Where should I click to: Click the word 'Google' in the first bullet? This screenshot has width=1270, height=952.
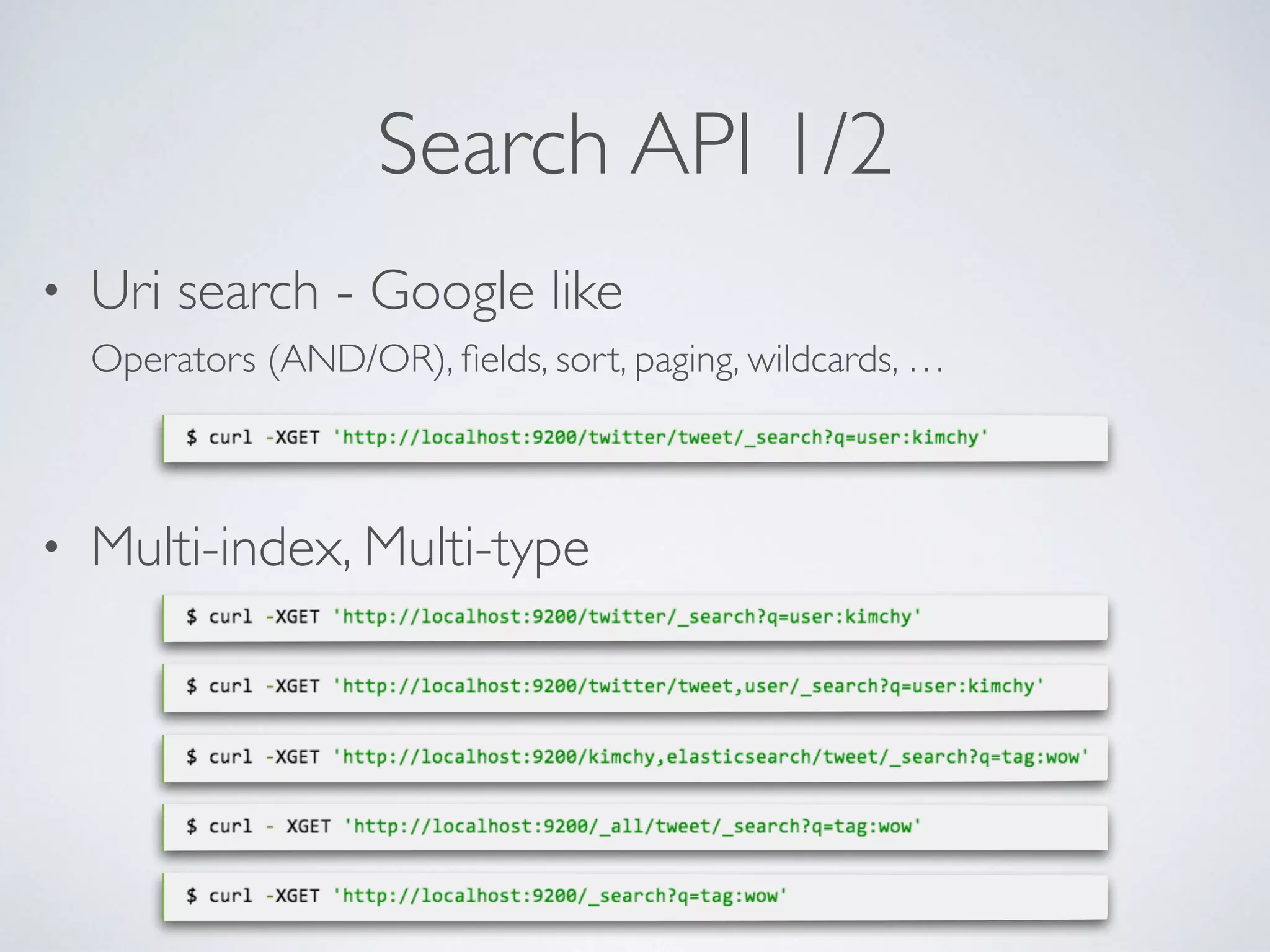(x=451, y=291)
